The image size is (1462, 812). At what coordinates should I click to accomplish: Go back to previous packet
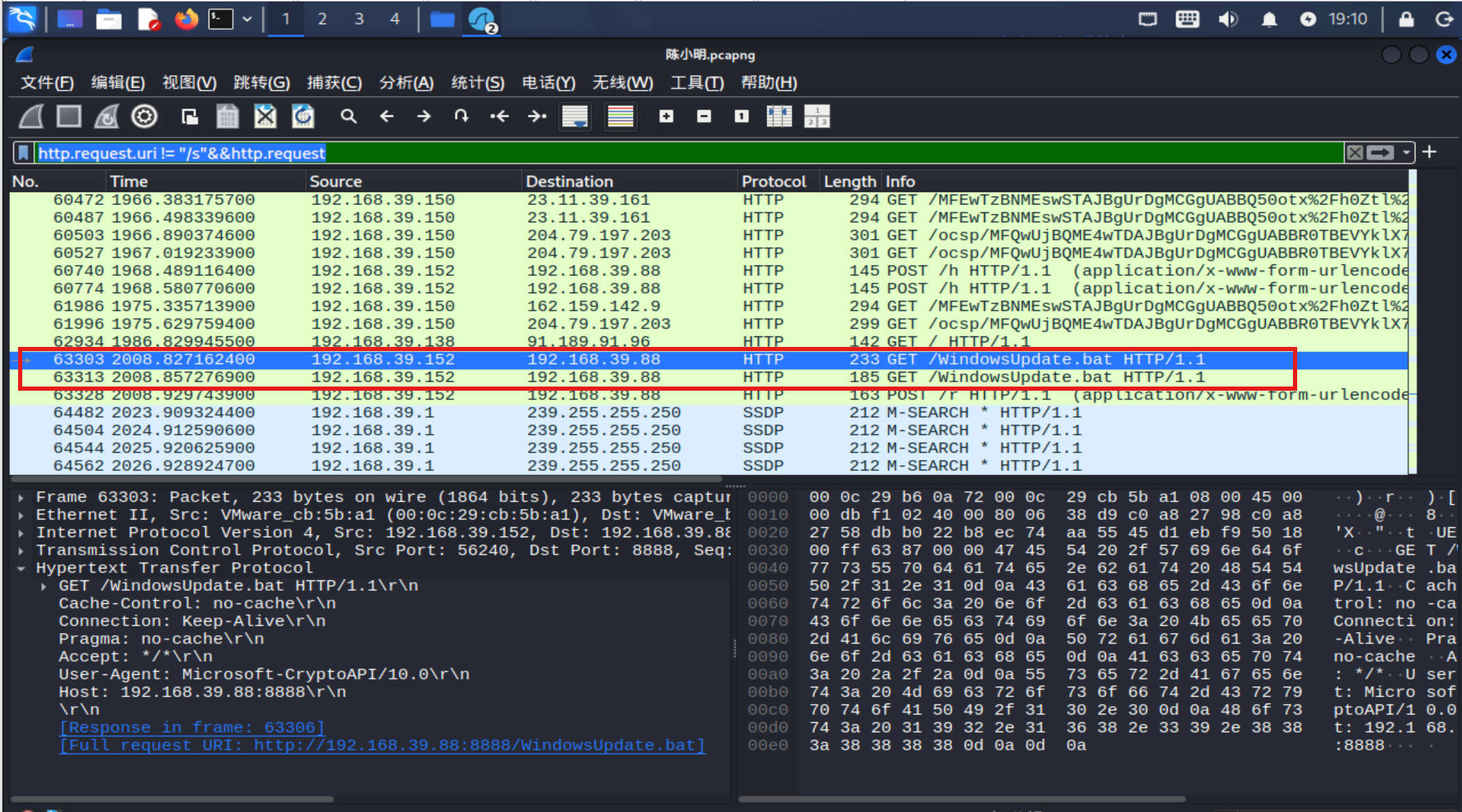(x=387, y=117)
